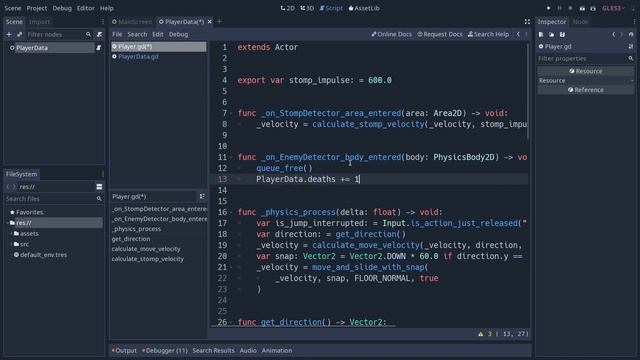Open the Animation bottom panel

(277, 351)
